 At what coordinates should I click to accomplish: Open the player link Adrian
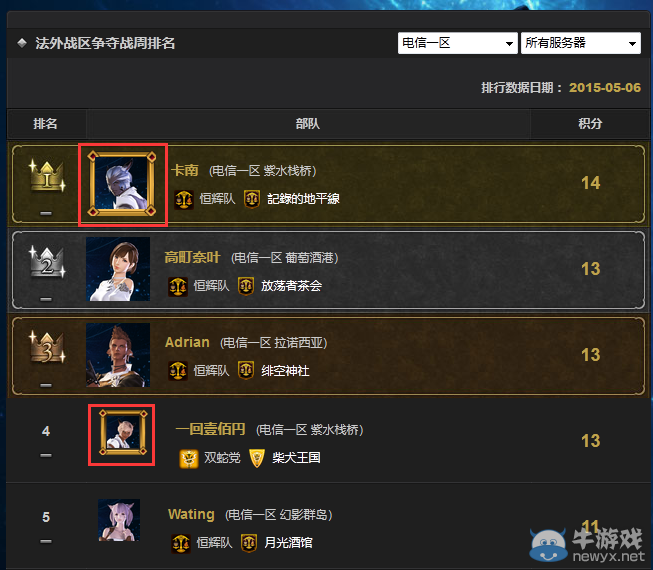pos(187,342)
